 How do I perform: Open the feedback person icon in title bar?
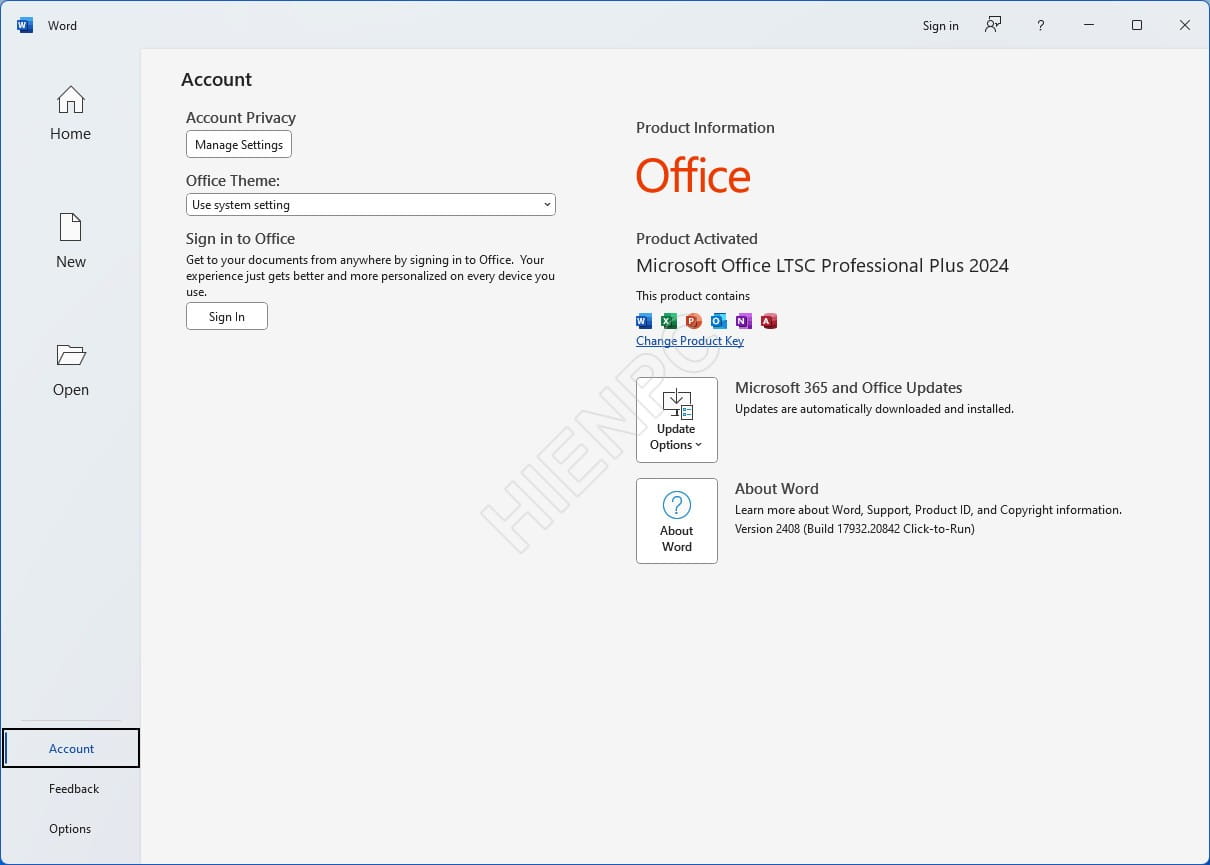(x=992, y=25)
